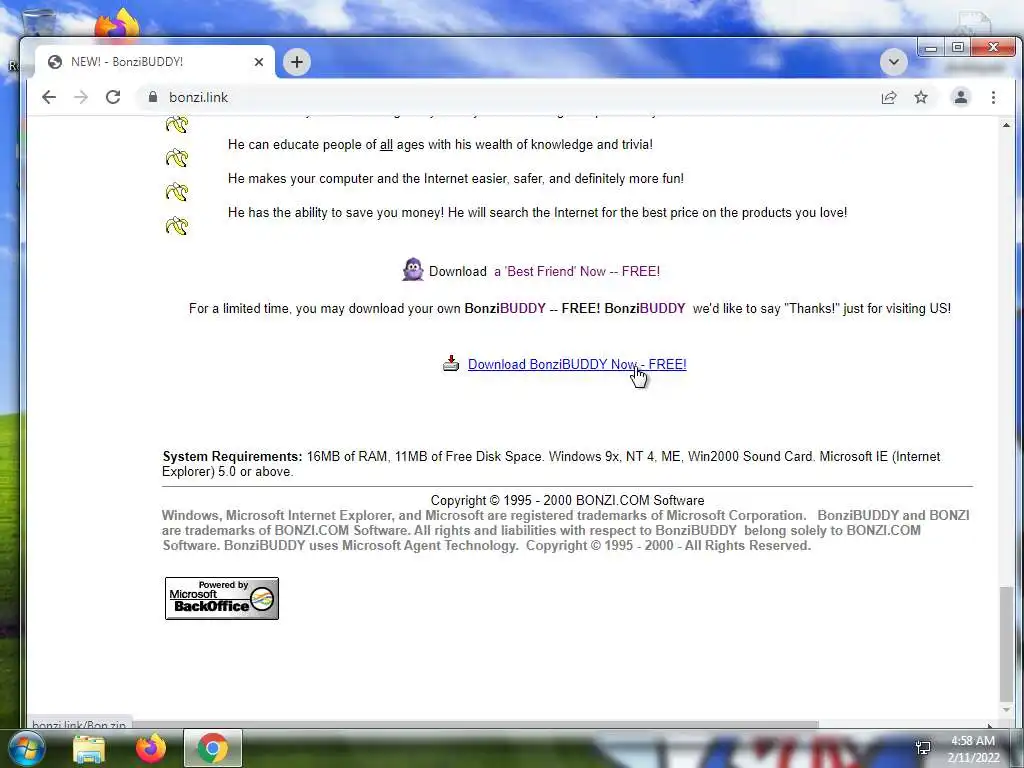Launch Firefox from the taskbar

(x=151, y=748)
